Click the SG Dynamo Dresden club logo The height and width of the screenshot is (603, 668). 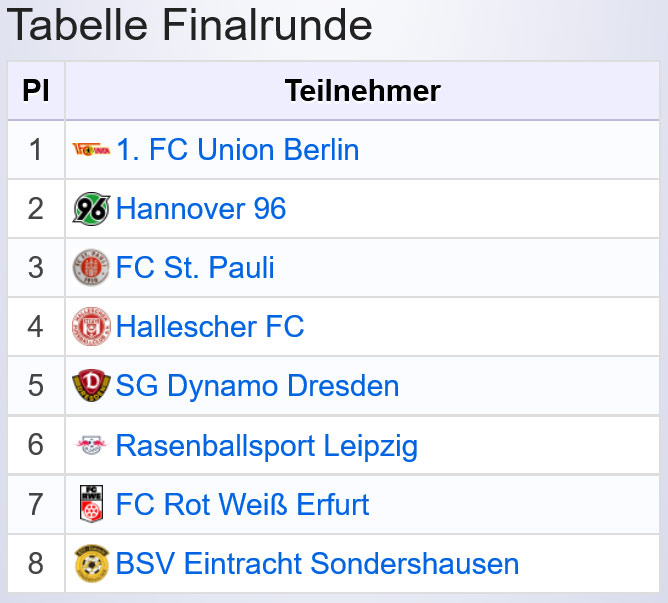coord(92,386)
